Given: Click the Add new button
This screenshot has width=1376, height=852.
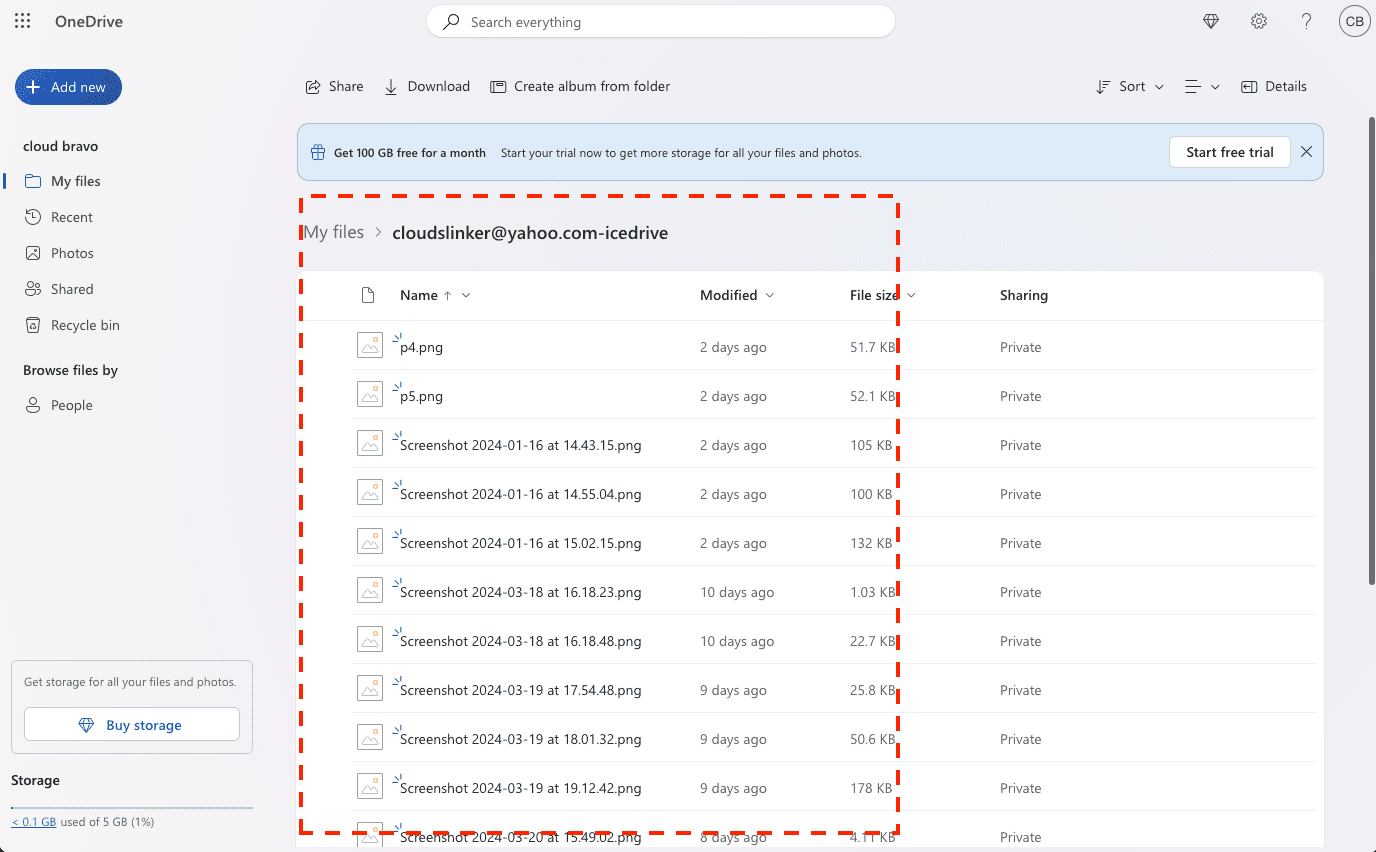Looking at the screenshot, I should [x=68, y=87].
